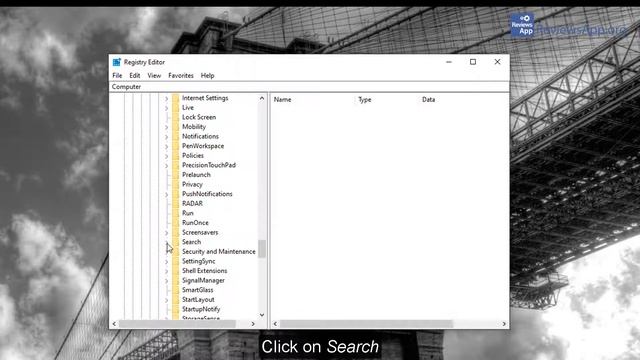This screenshot has width=640, height=360.
Task: Open the Help menu
Action: [207, 76]
